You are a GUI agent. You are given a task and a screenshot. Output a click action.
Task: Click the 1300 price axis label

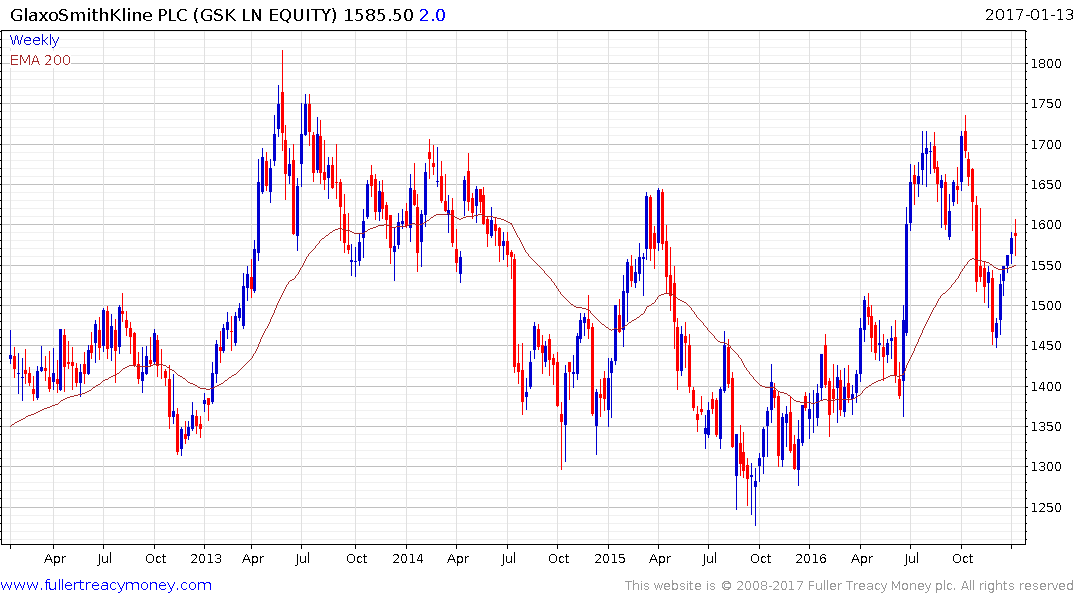click(x=1046, y=467)
